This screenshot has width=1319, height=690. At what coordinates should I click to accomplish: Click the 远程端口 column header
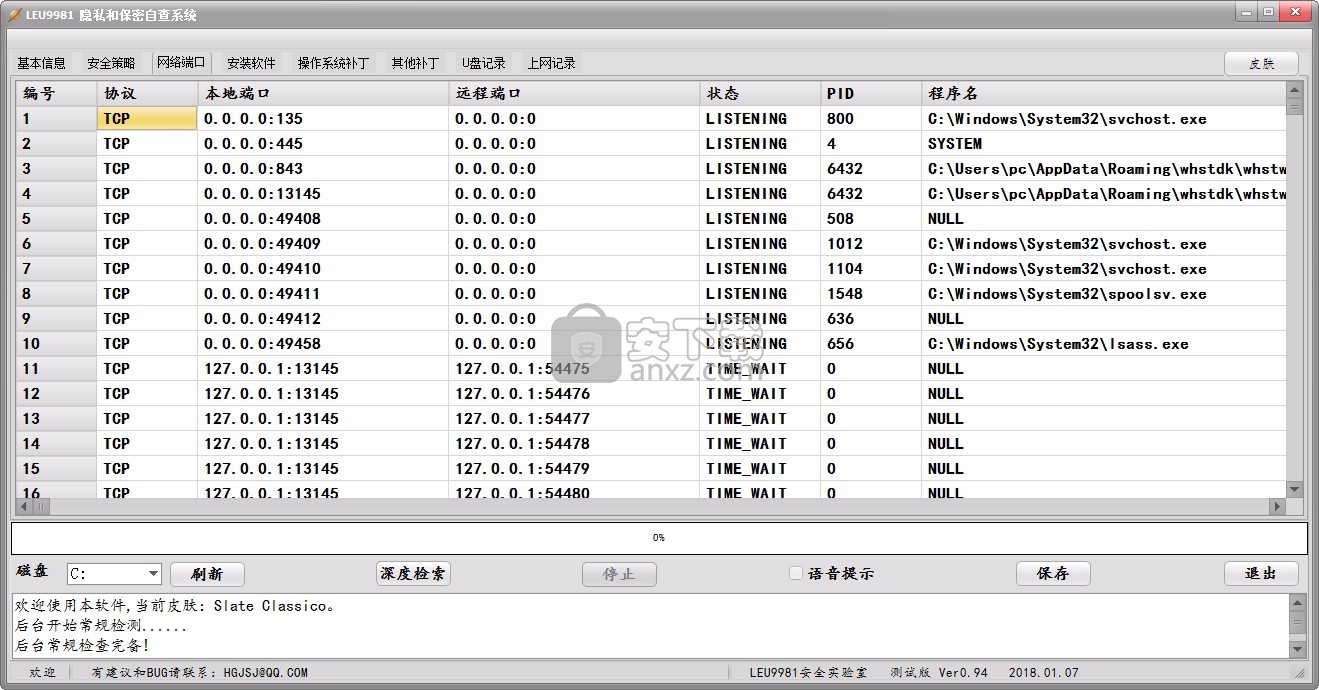tap(574, 93)
